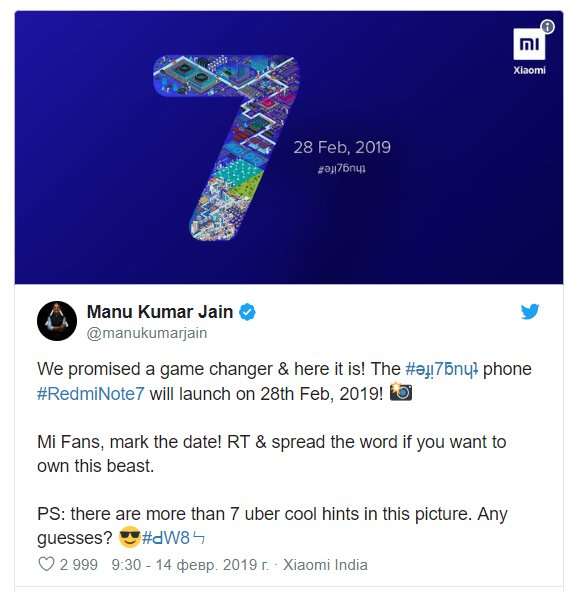The image size is (578, 592).
Task: Click the sunglasses emoji
Action: click(x=129, y=536)
